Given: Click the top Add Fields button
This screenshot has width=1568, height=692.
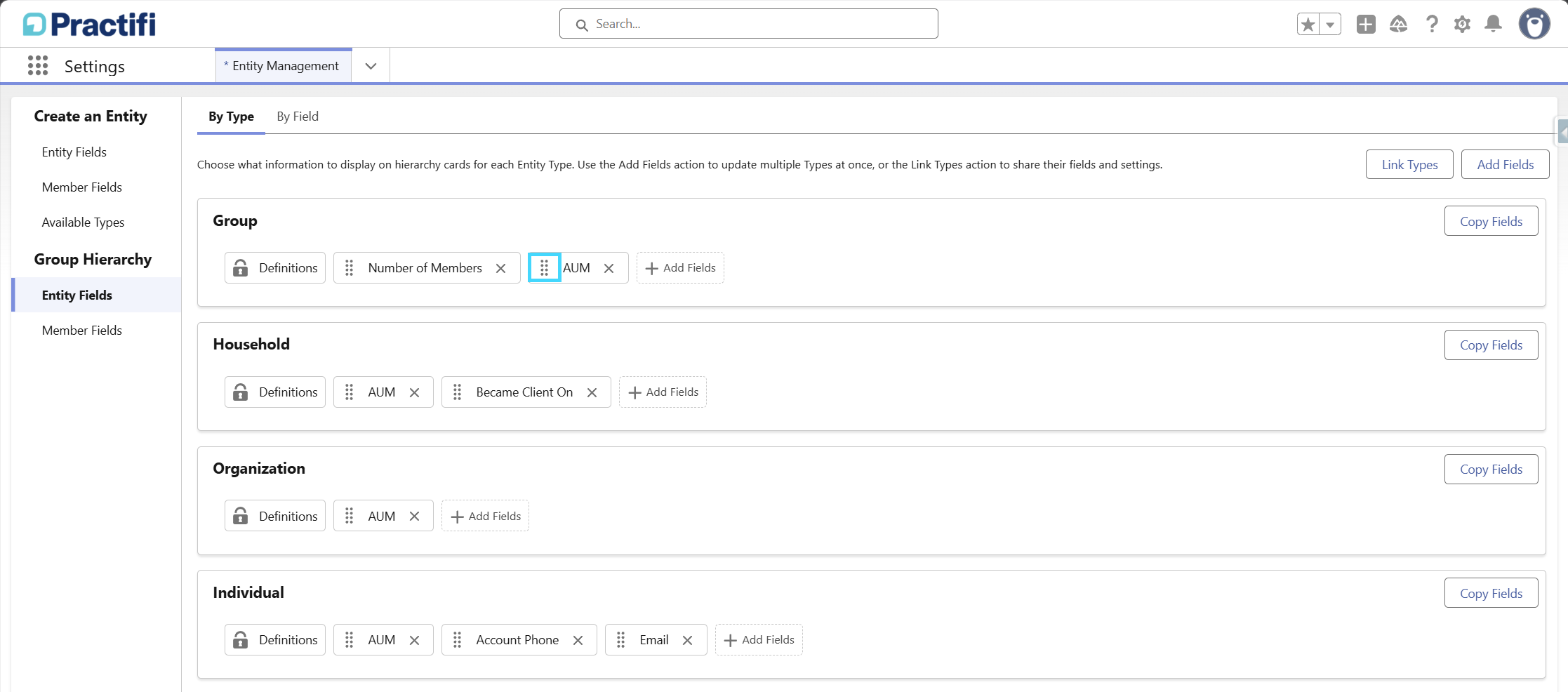Looking at the screenshot, I should (1505, 165).
